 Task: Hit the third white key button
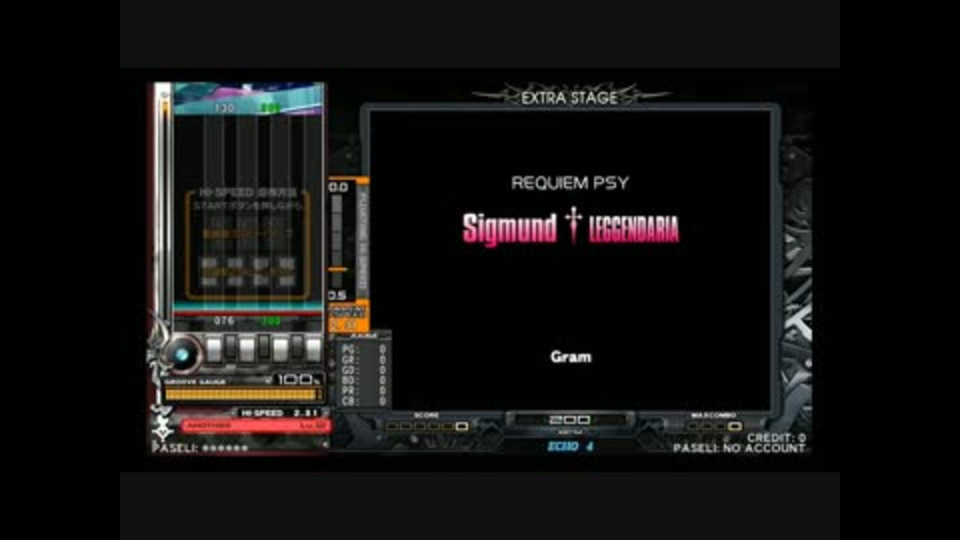[280, 350]
